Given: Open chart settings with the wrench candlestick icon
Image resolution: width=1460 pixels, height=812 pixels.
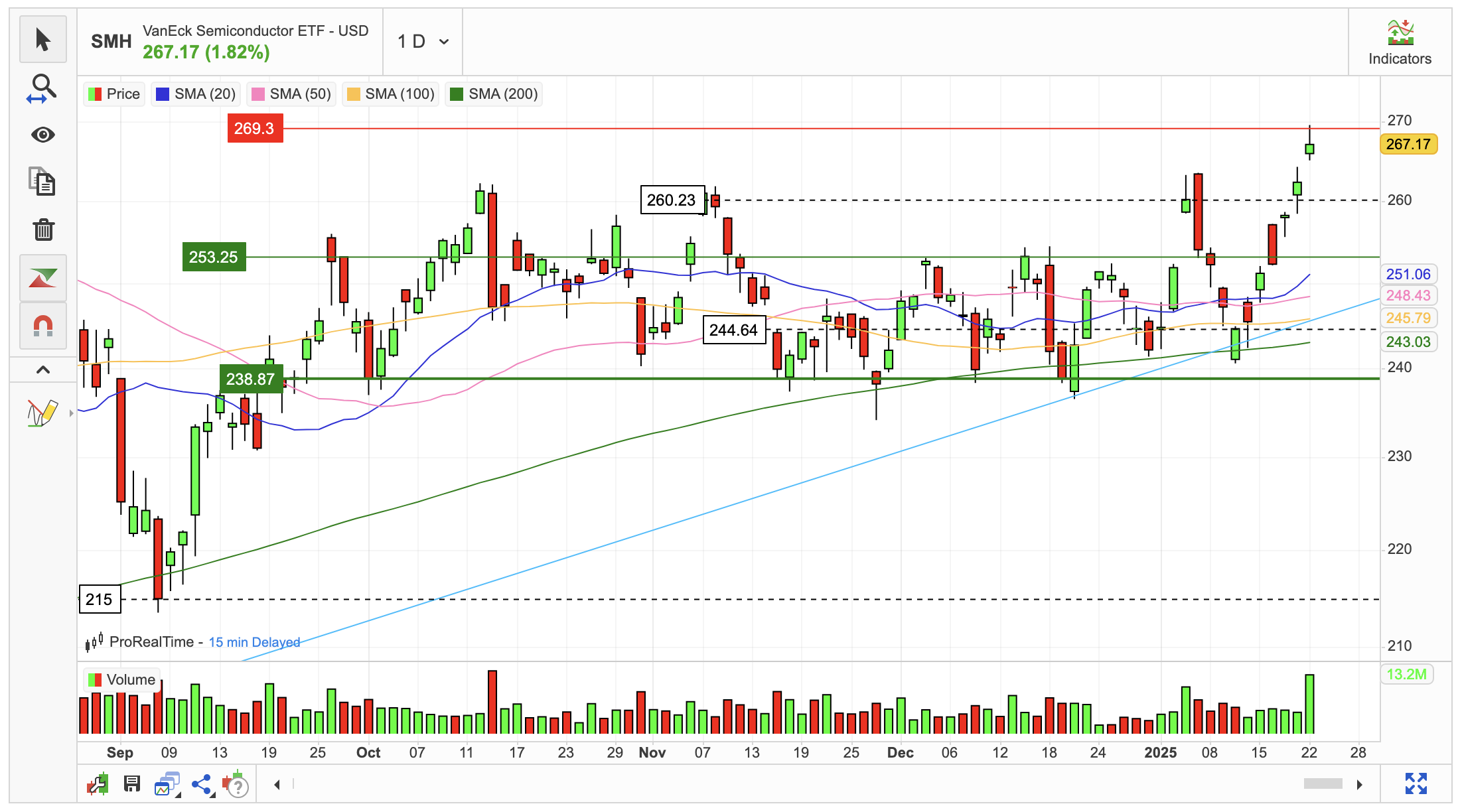Looking at the screenshot, I should tap(98, 784).
